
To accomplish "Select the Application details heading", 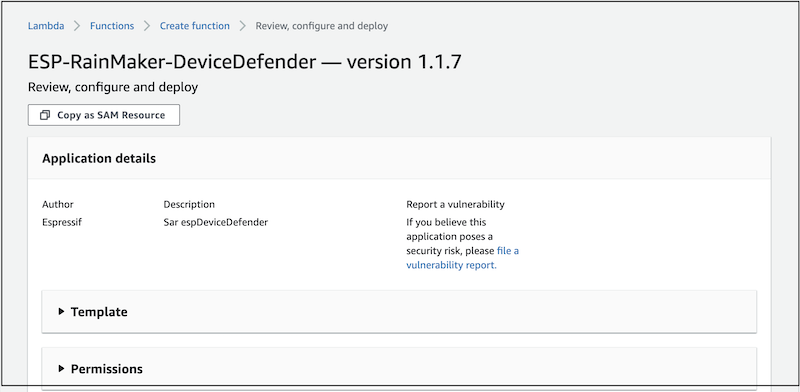I will click(x=99, y=159).
